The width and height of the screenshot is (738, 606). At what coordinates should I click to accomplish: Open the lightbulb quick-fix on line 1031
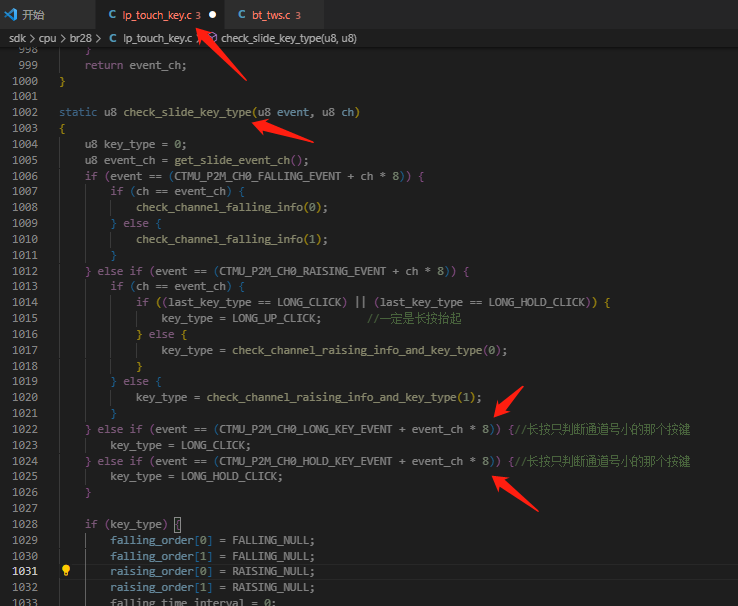pyautogui.click(x=66, y=570)
